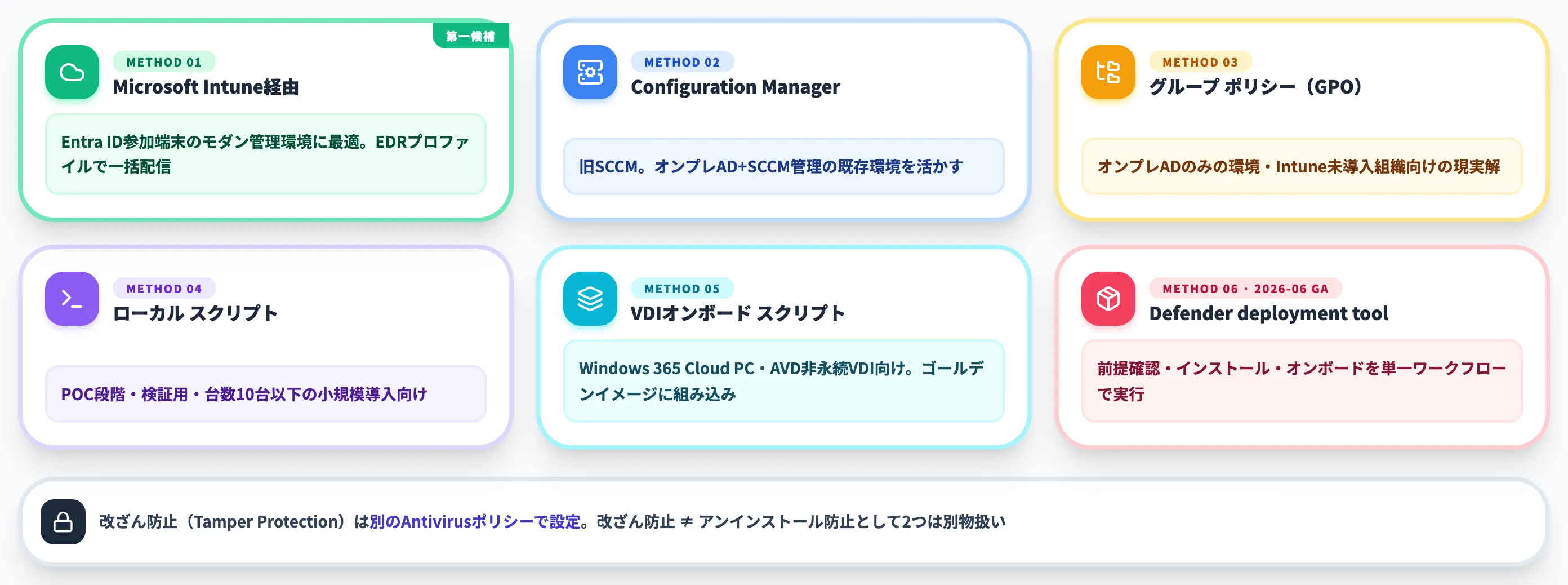Click the 前提確認・インストール description box
Image resolution: width=1568 pixels, height=585 pixels.
1302,381
